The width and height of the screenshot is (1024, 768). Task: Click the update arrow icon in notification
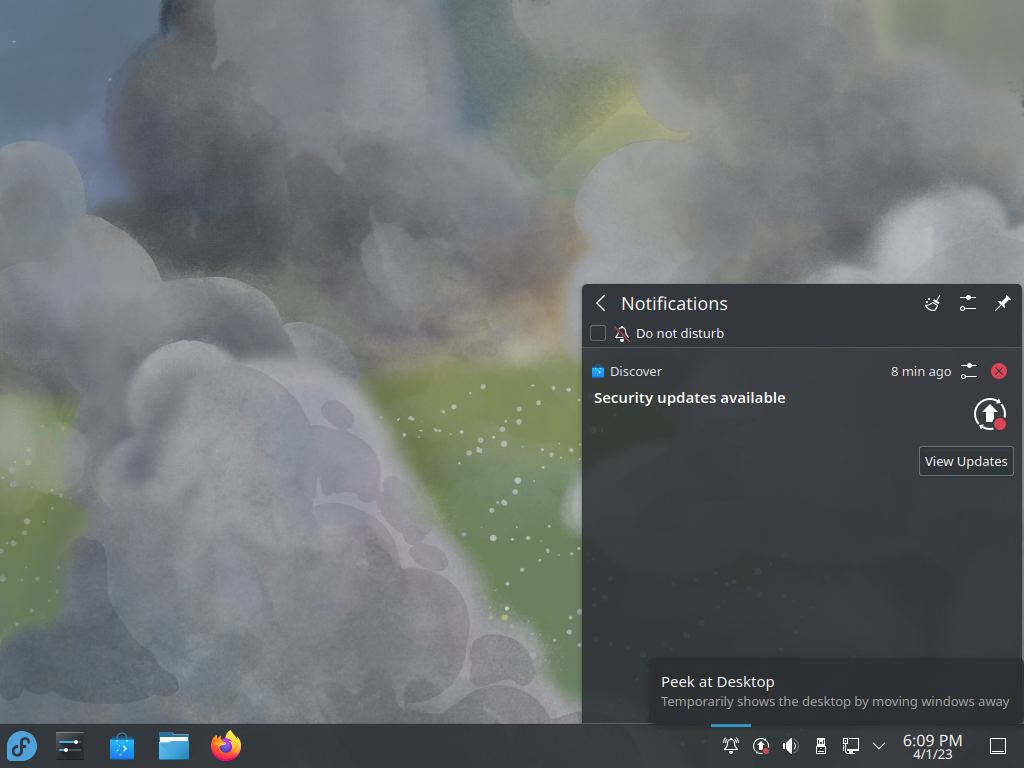990,414
